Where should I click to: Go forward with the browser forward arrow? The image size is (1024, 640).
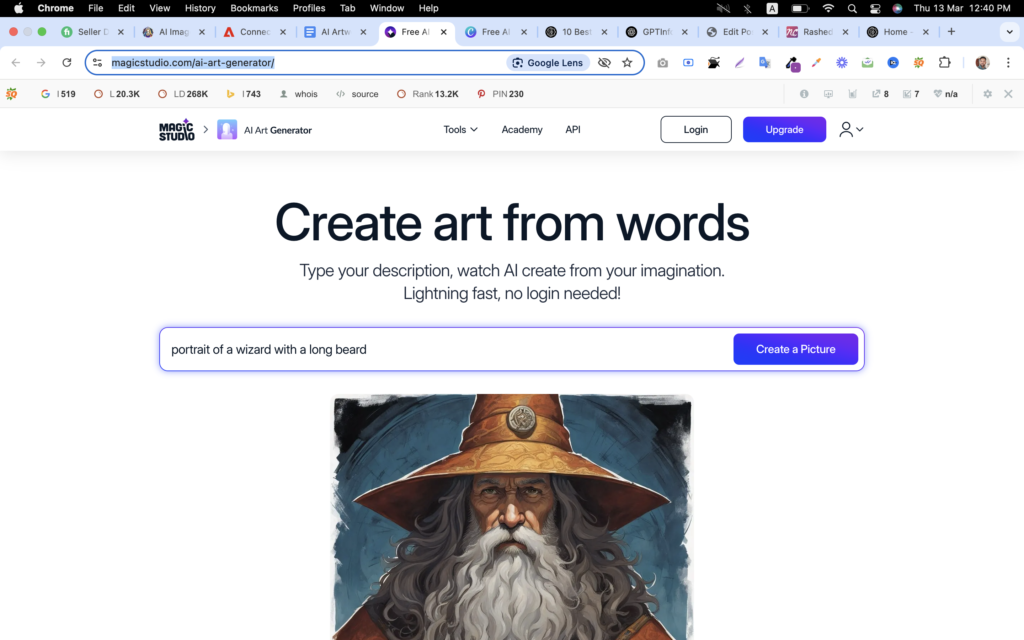coord(41,63)
